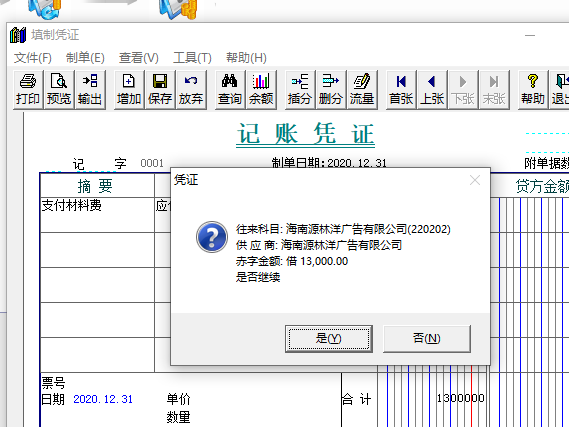Insert an entry line with 插分
The width and height of the screenshot is (569, 427).
pyautogui.click(x=300, y=90)
